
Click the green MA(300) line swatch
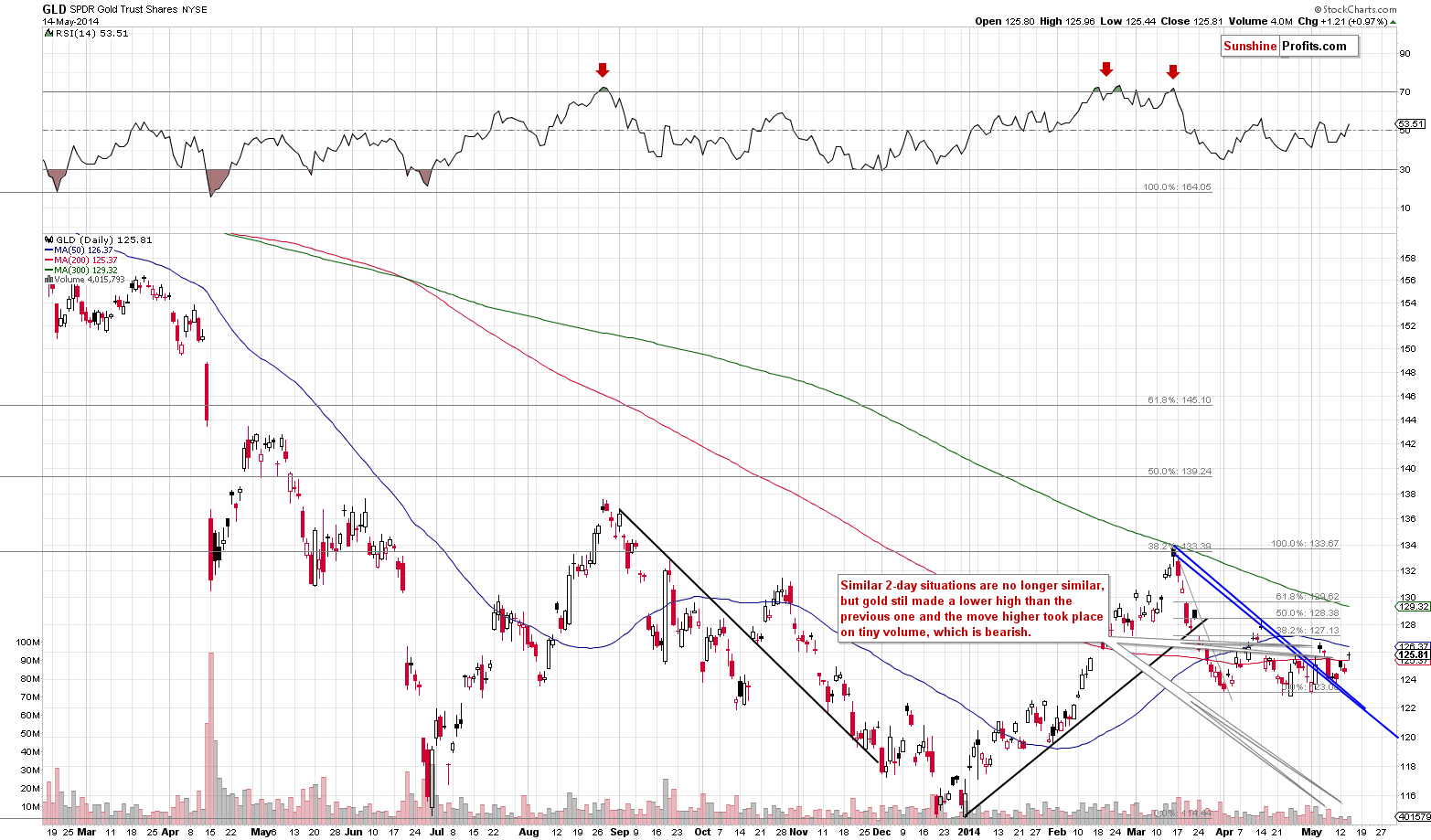point(48,270)
